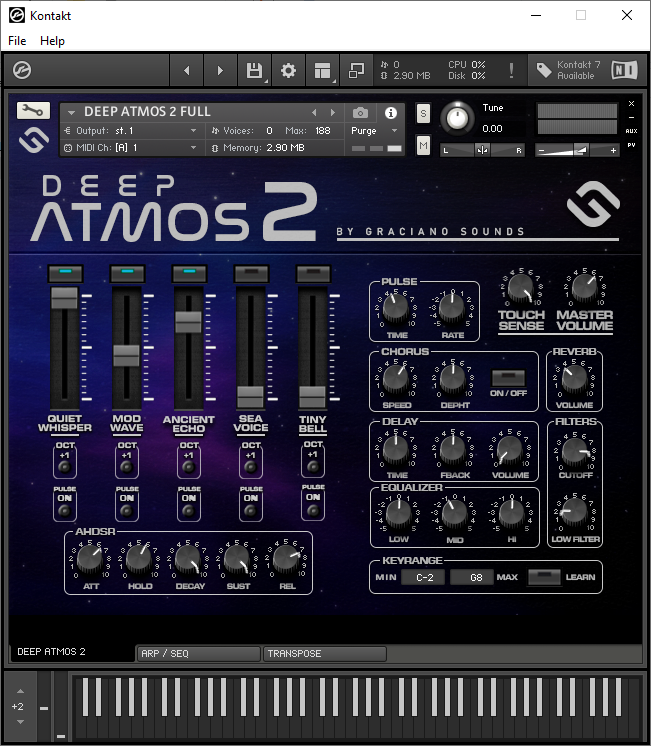
Task: Click the Graciano Sounds logo at right
Action: 593,204
